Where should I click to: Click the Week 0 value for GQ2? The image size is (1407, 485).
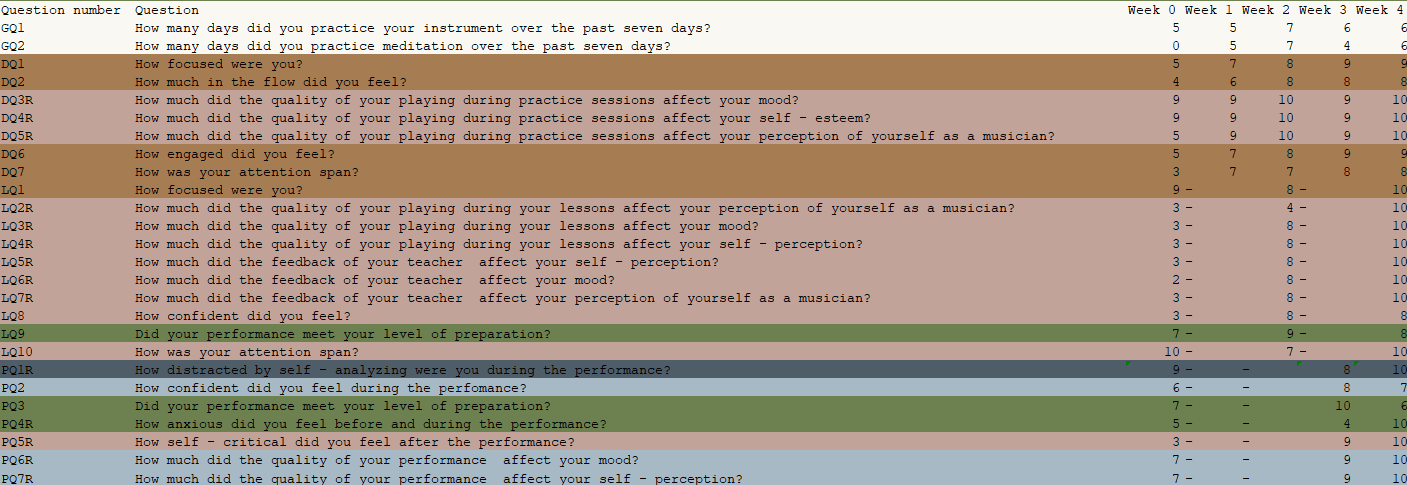coord(1175,46)
